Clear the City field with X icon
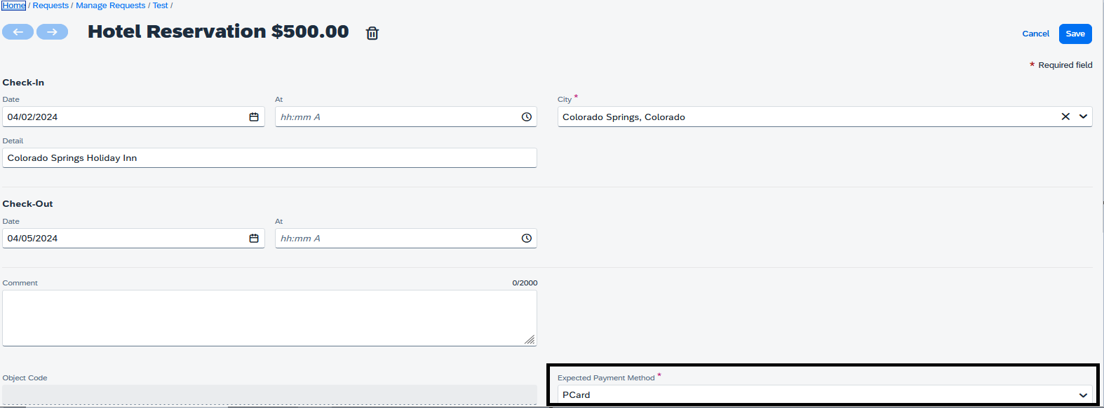 click(1065, 117)
